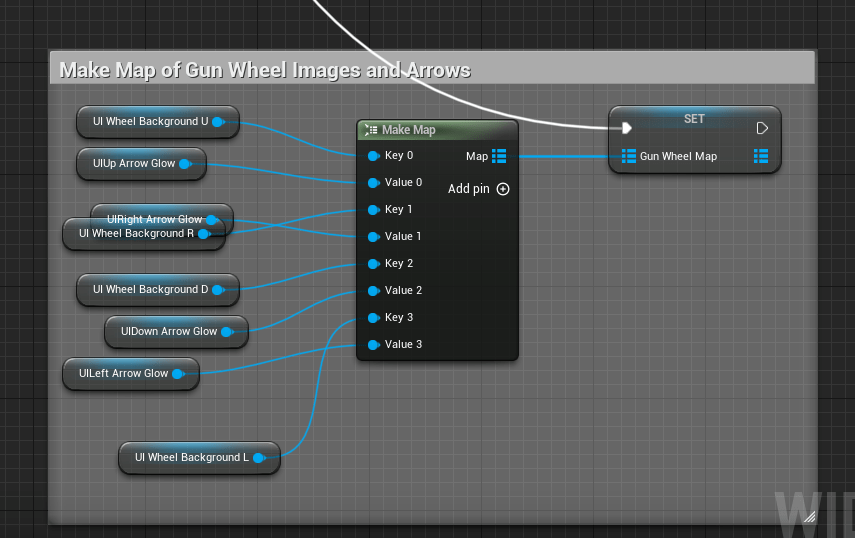Click the Make Map output Map pin
The width and height of the screenshot is (855, 538).
tap(499, 156)
